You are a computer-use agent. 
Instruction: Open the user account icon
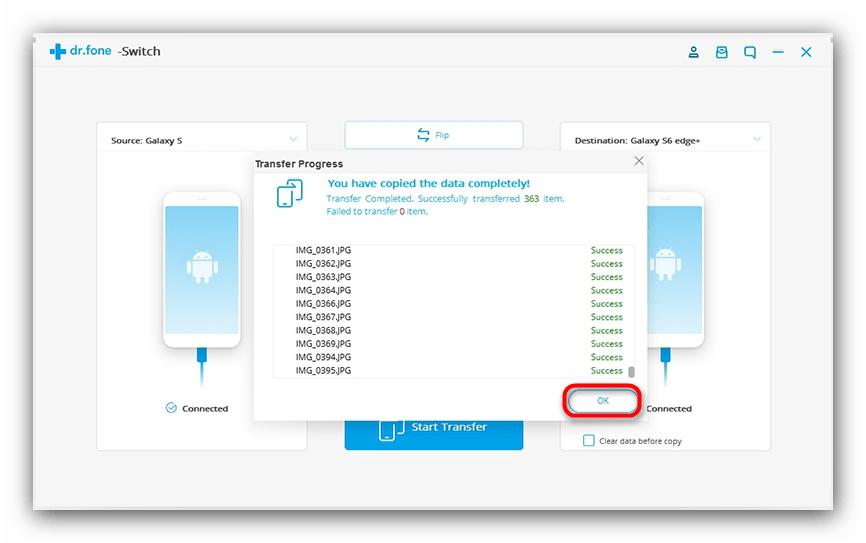[x=693, y=52]
